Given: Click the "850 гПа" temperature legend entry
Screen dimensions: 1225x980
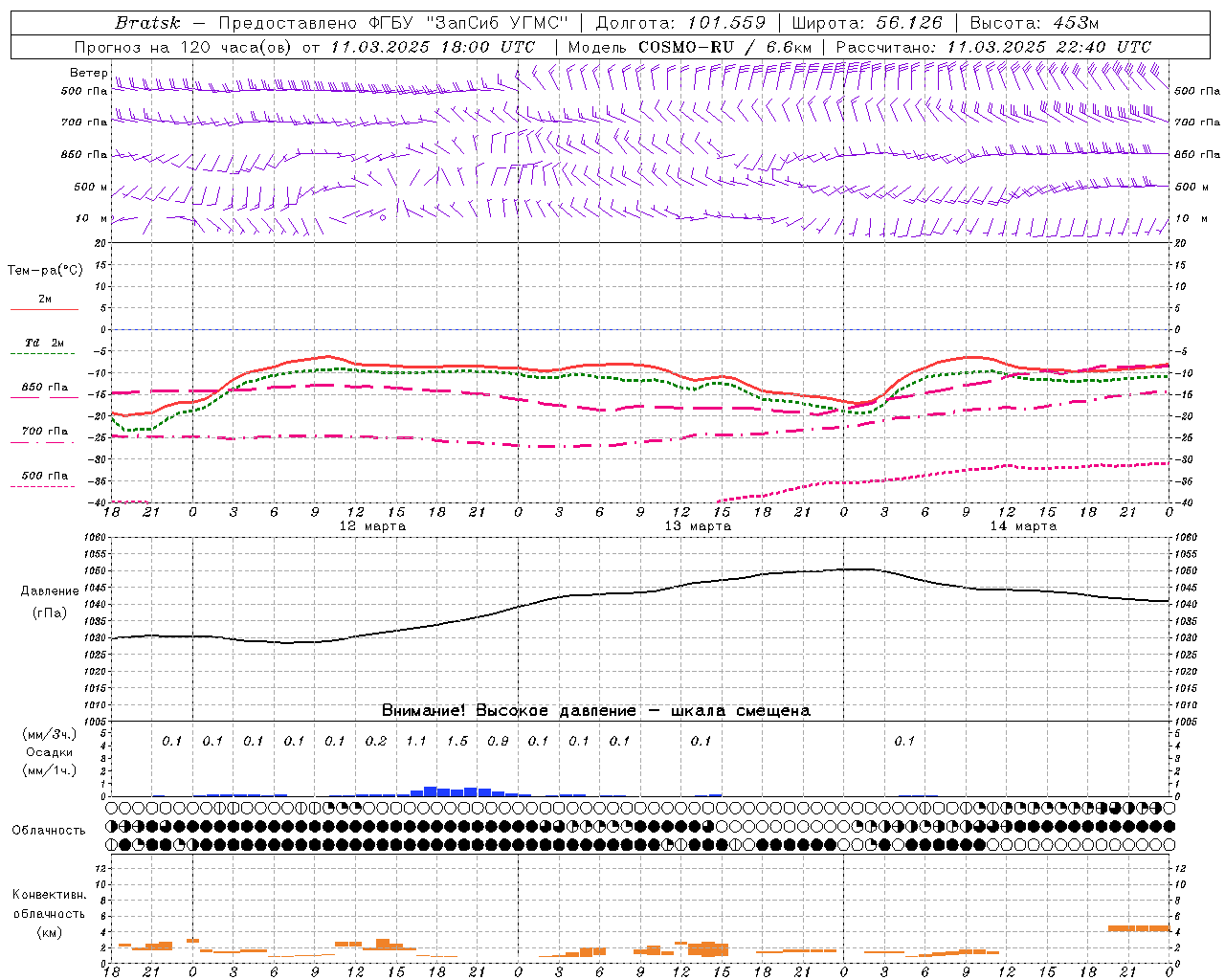Looking at the screenshot, I should click(x=44, y=388).
